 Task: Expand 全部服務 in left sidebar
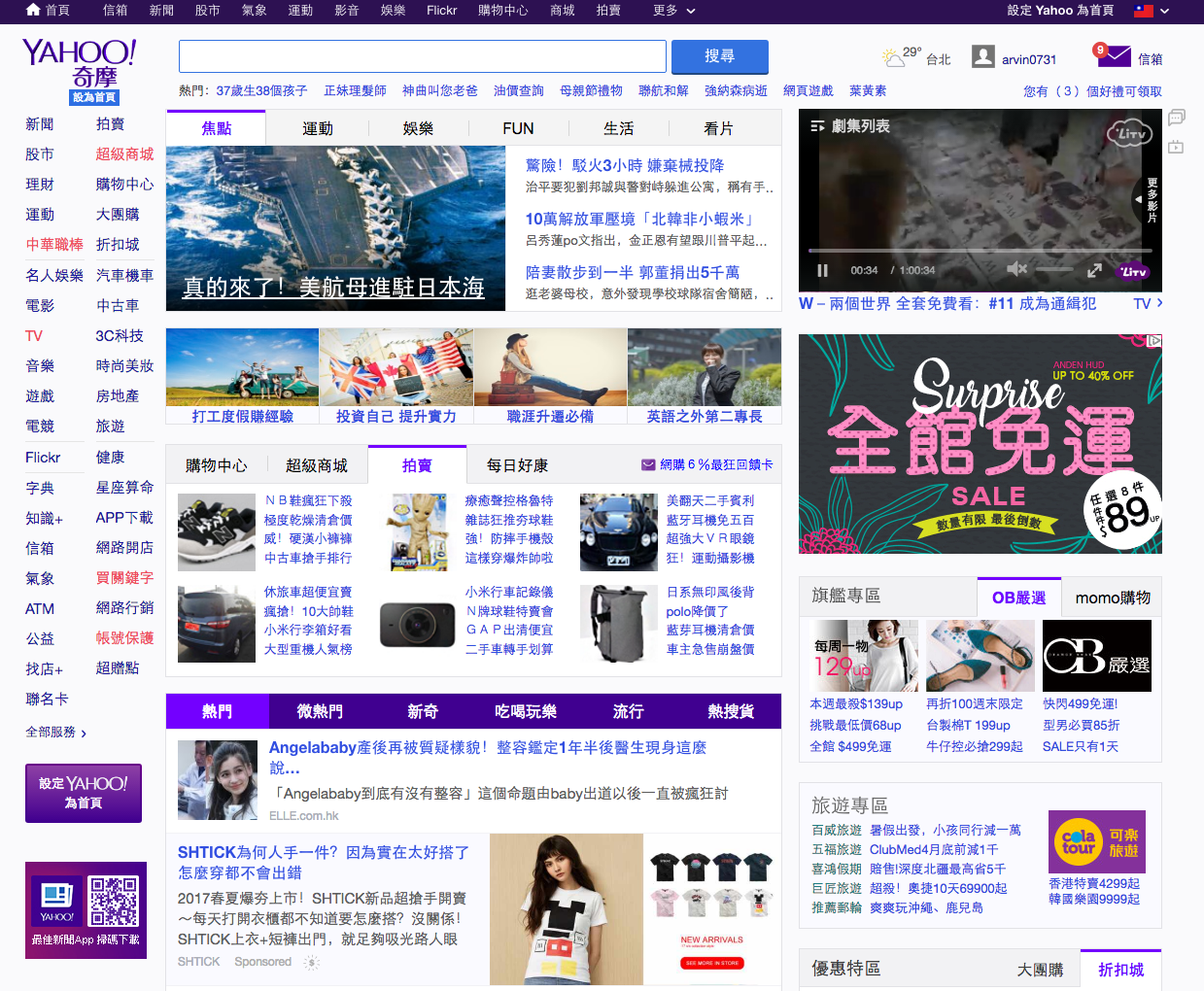tap(56, 733)
